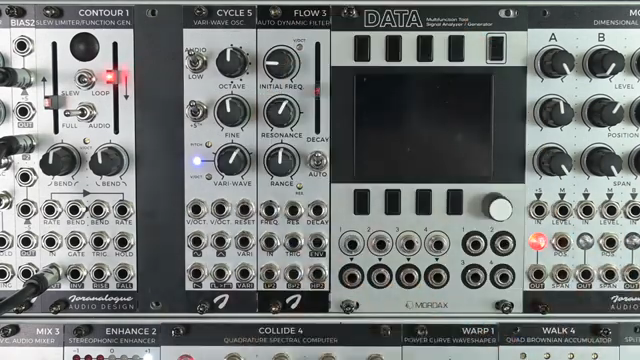Viewport: 640px width, 360px height.
Task: Click the square wave output jack on Cycle 5
Action: [x=220, y=273]
